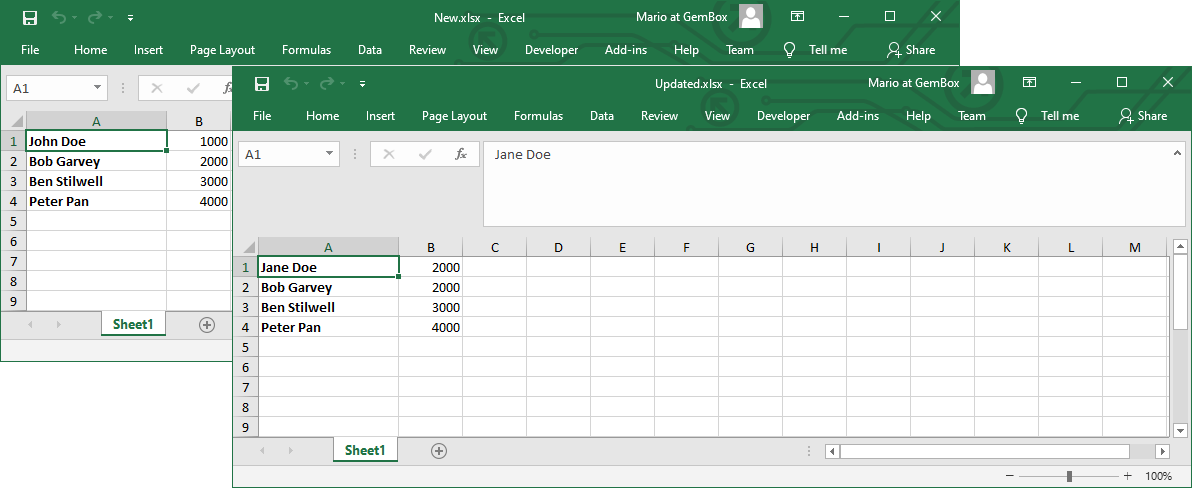Open the Name Box dropdown in New.xlsx

click(98, 88)
